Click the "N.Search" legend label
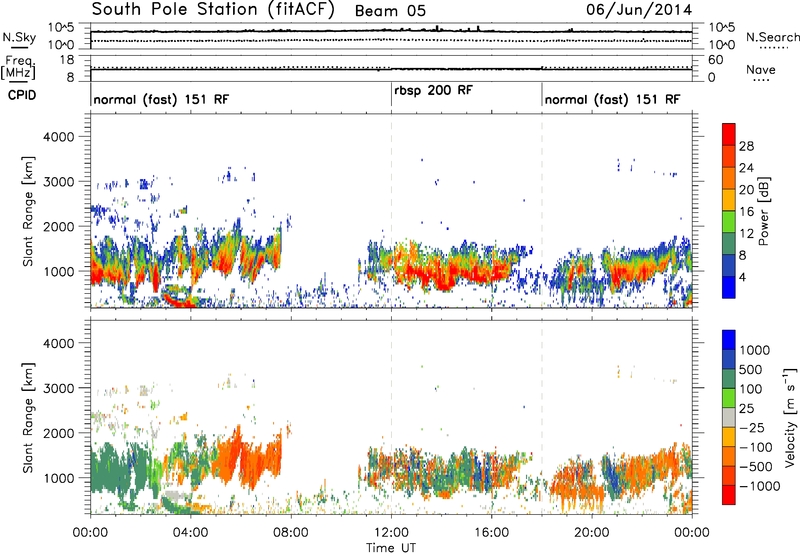Viewport: 800px width, 554px height. pyautogui.click(x=772, y=37)
